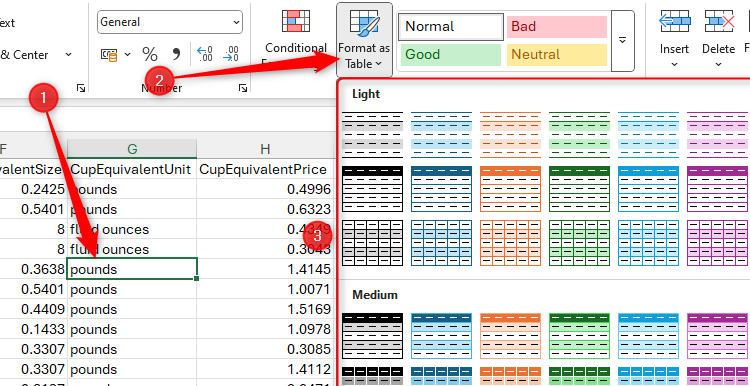The width and height of the screenshot is (750, 386).
Task: Open Alignment dialog launcher
Action: (81, 88)
